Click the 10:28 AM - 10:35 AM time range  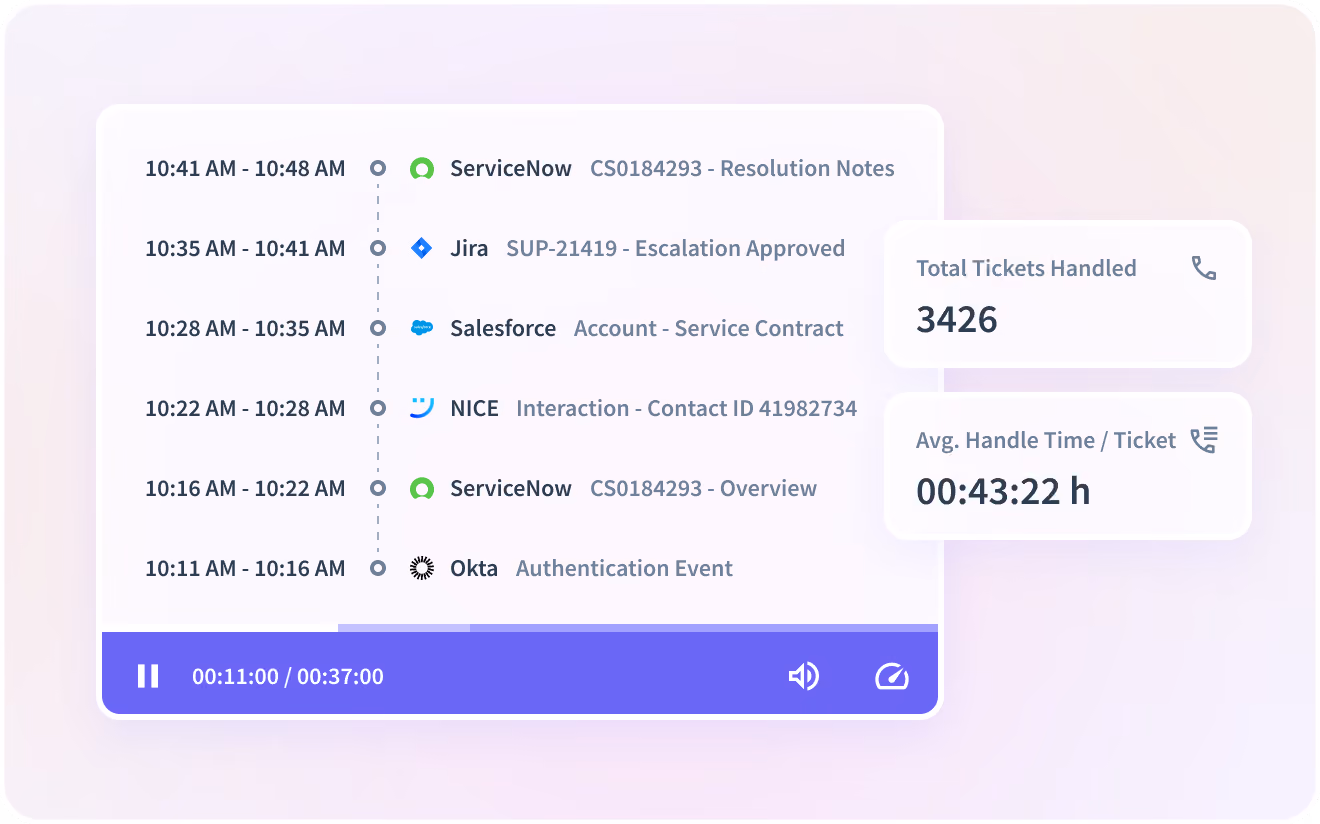[x=245, y=328]
